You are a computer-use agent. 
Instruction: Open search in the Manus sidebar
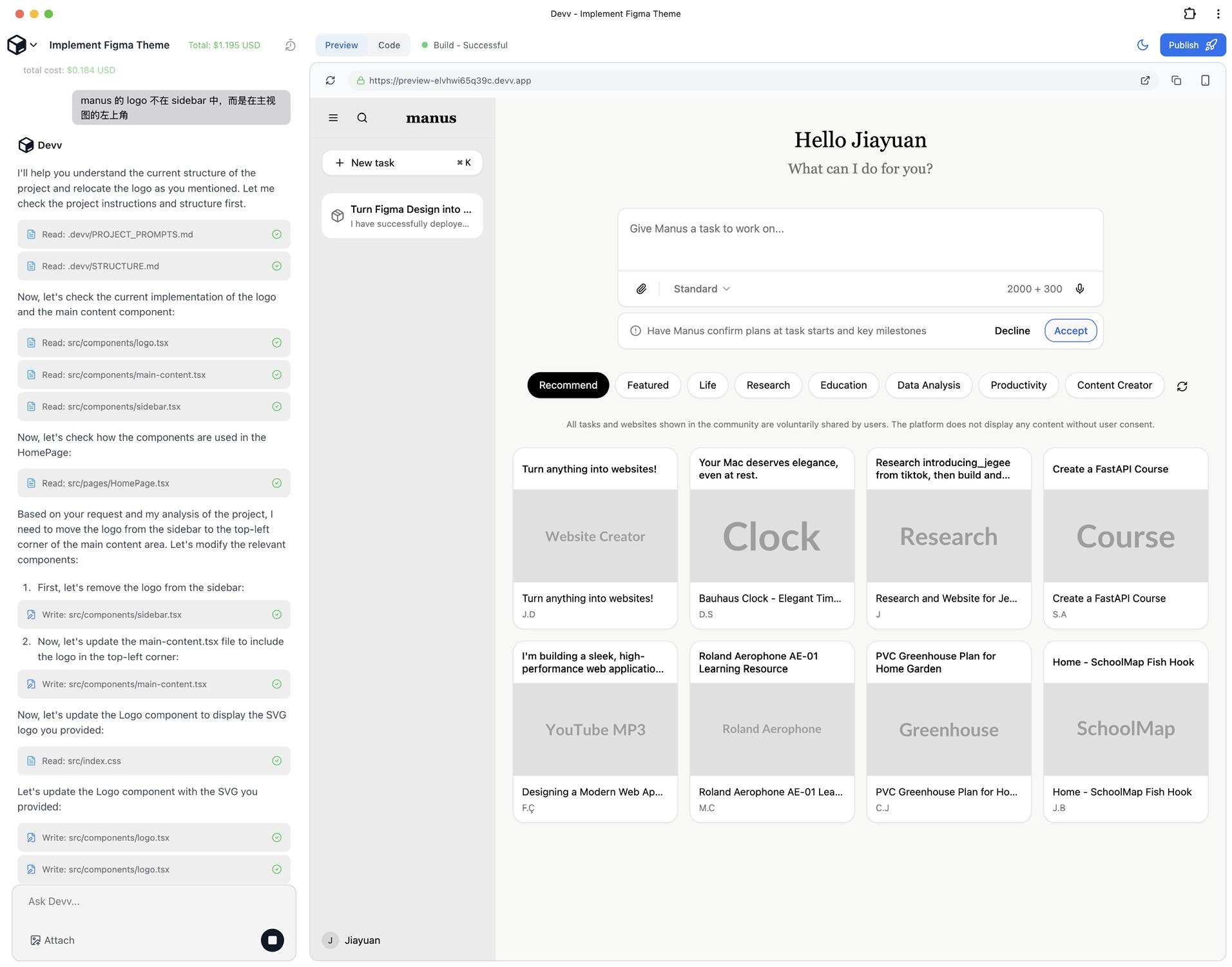coord(362,118)
